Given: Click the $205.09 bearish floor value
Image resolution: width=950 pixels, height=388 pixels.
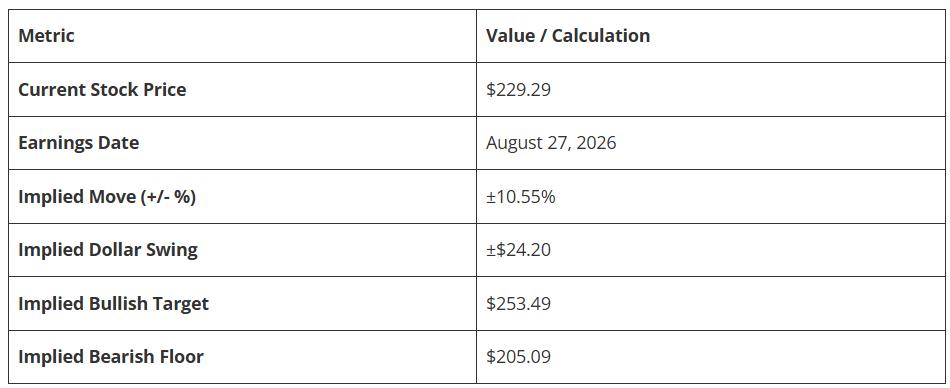Looking at the screenshot, I should coord(518,356).
